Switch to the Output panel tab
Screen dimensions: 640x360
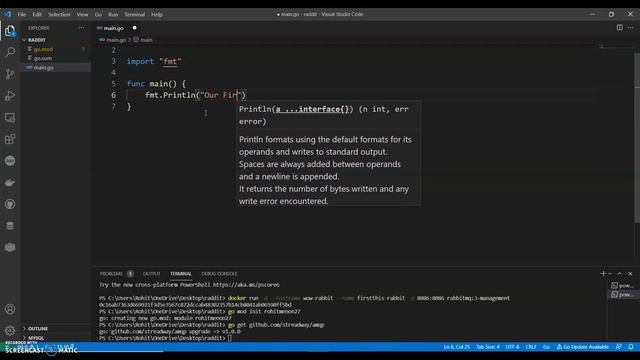click(151, 273)
